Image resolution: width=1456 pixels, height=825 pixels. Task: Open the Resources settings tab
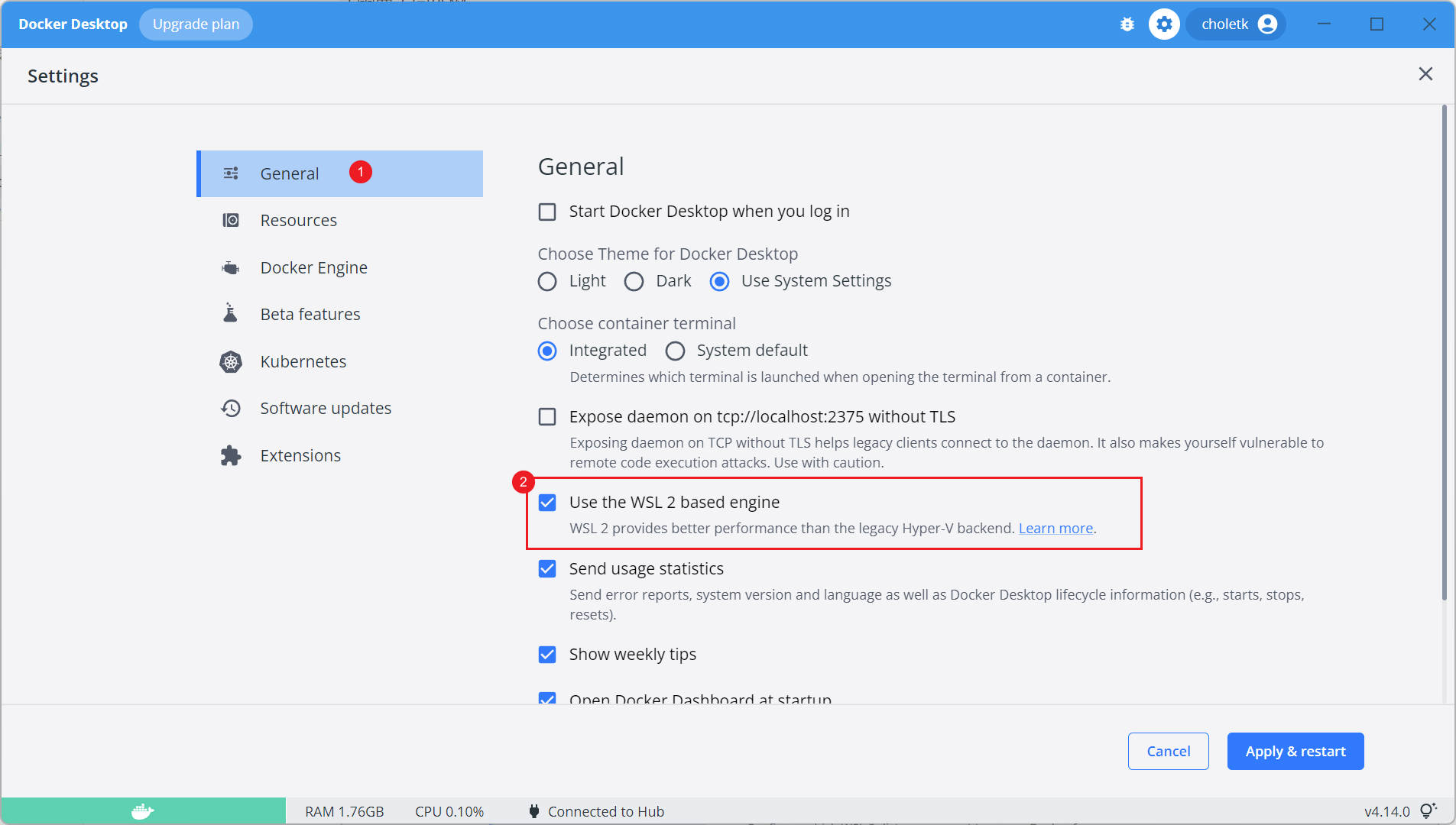pyautogui.click(x=298, y=221)
